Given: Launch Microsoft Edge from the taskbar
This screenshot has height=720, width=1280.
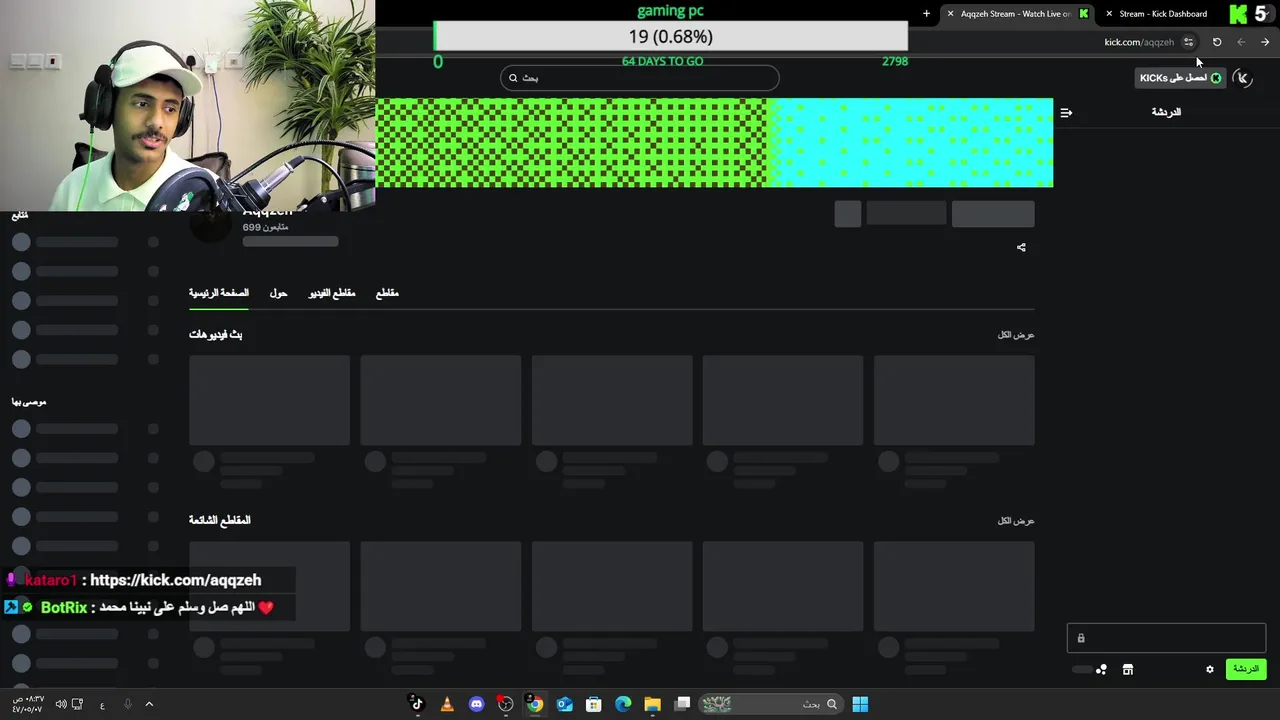Looking at the screenshot, I should click(623, 704).
